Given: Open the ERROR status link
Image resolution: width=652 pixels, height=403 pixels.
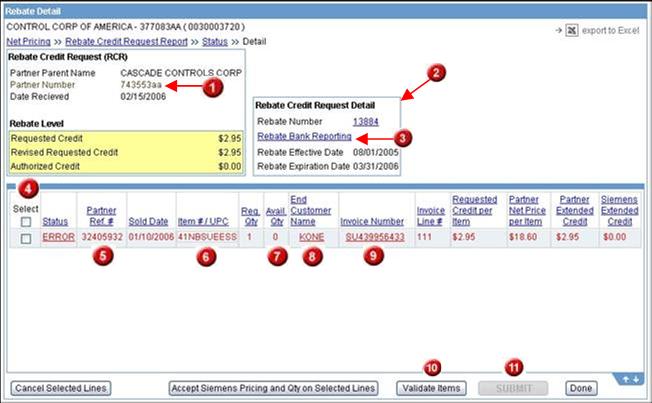Looking at the screenshot, I should pos(59,237).
